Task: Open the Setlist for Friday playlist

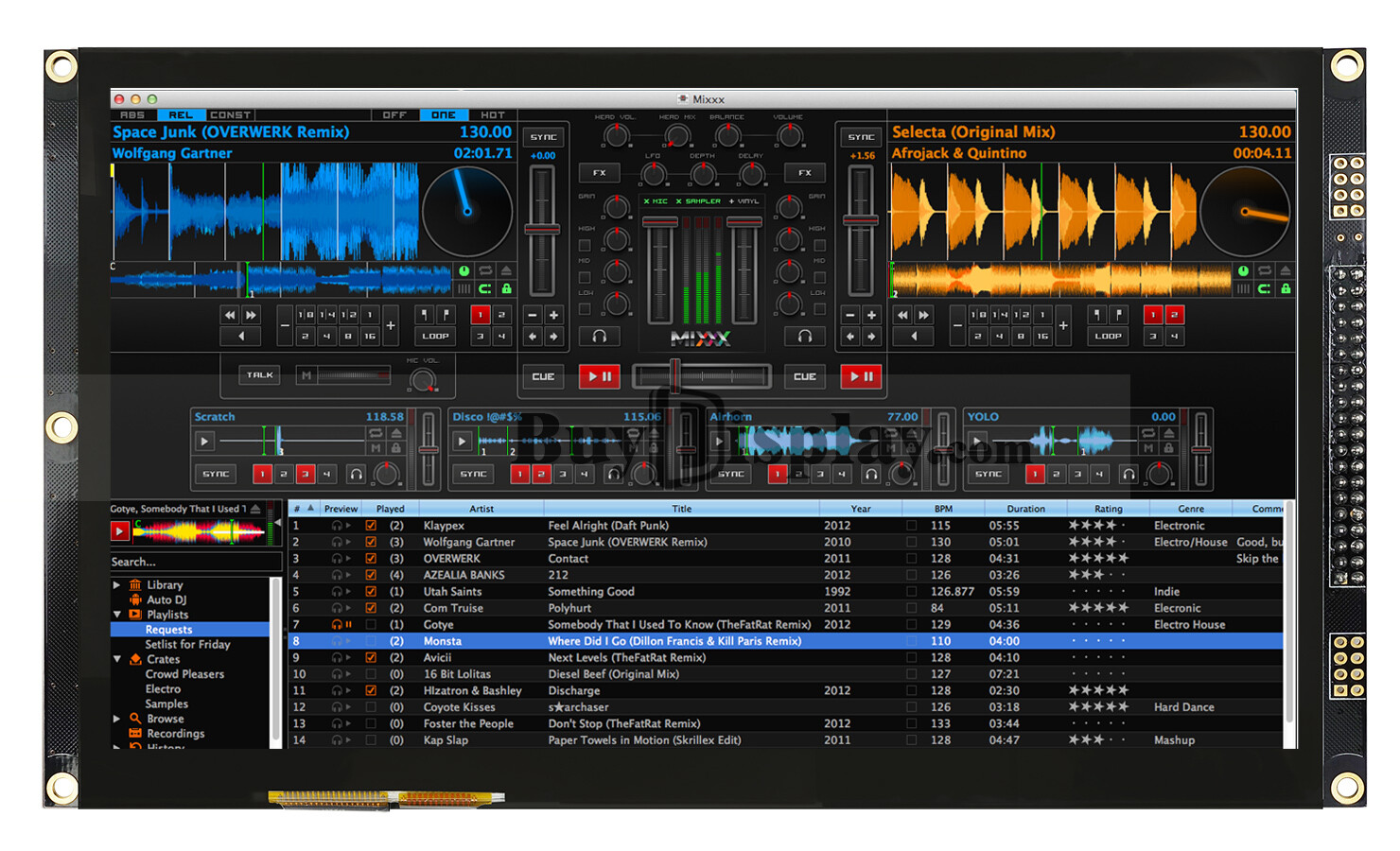Action: pos(187,645)
